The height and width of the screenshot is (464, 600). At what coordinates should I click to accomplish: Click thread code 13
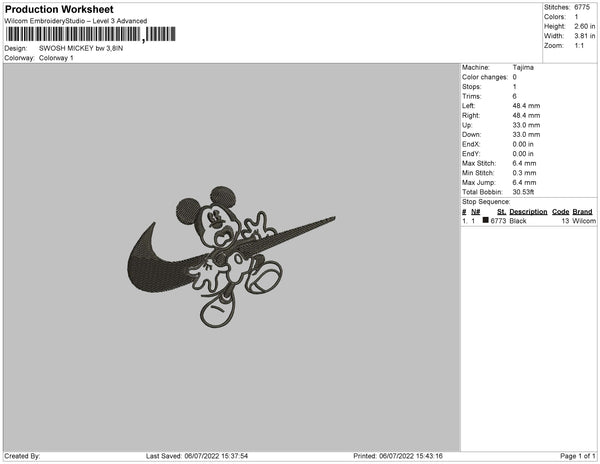point(565,221)
